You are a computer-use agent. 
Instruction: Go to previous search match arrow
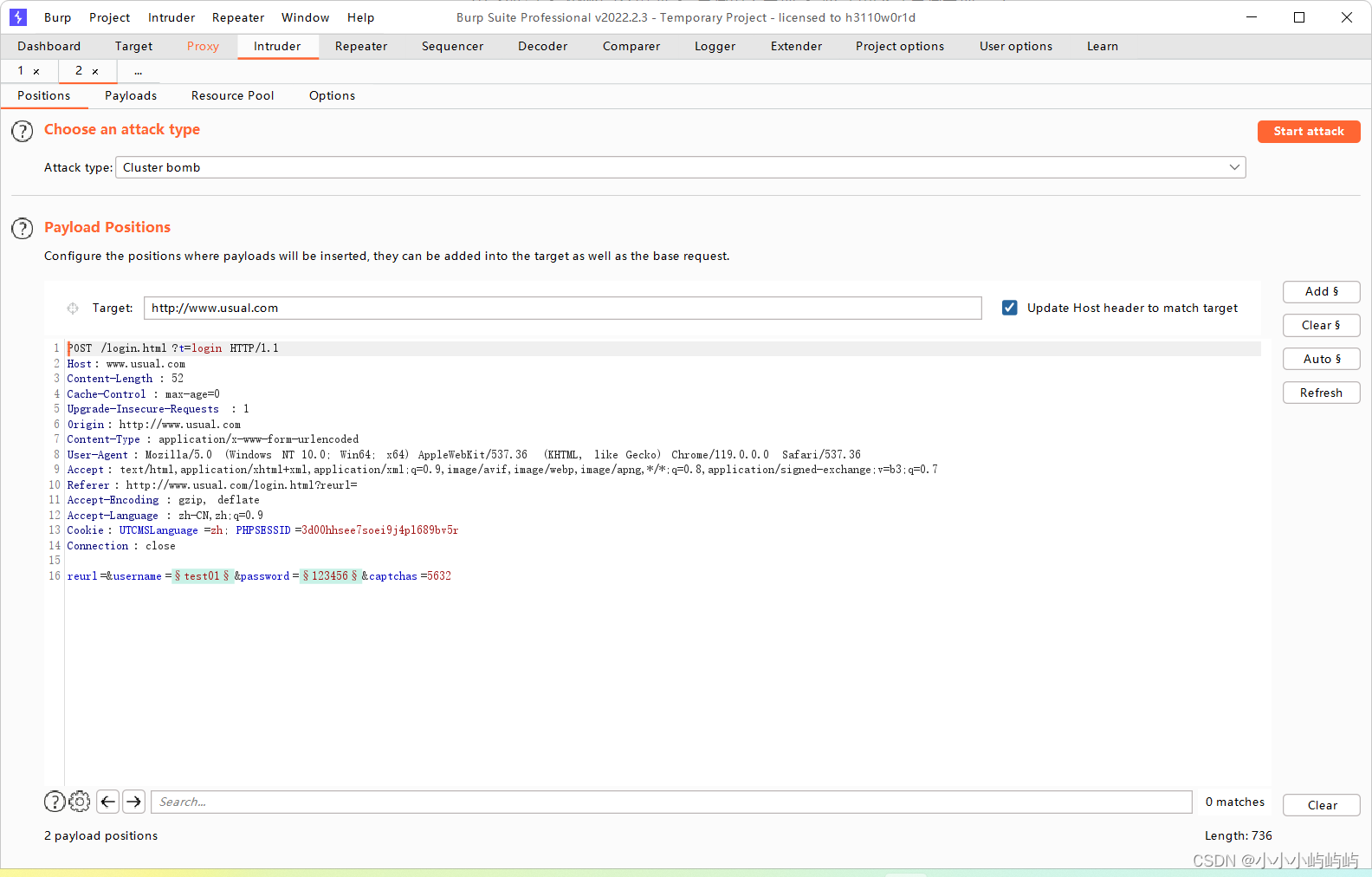point(107,802)
